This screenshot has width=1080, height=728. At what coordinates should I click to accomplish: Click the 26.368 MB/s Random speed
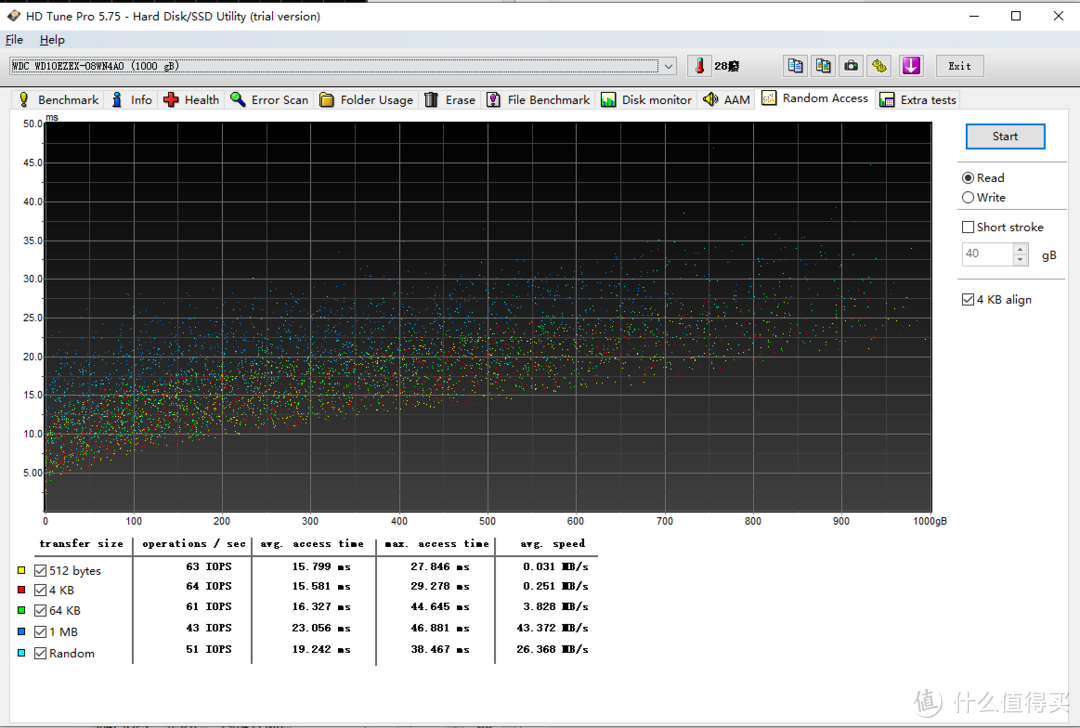coord(552,649)
